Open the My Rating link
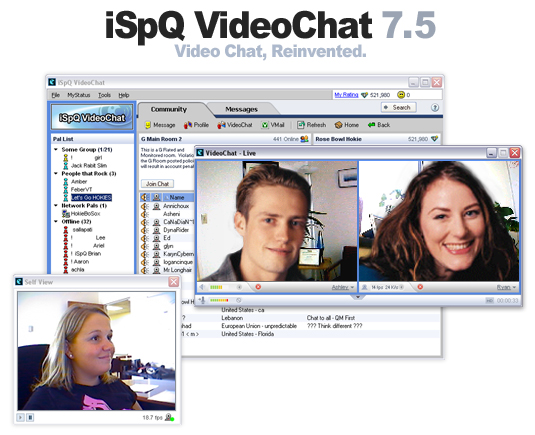535x435 pixels. [x=346, y=95]
